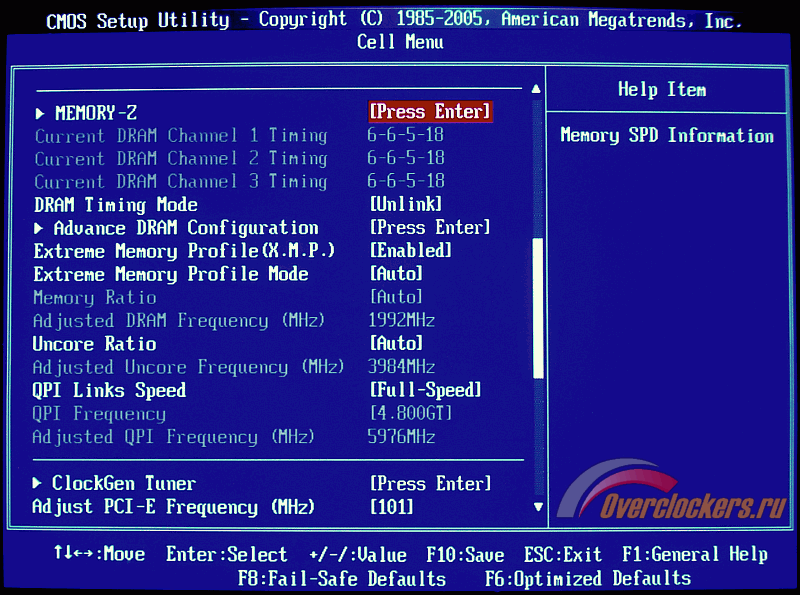This screenshot has width=800, height=595.
Task: Change Uncore Ratio [Auto] value
Action: (x=396, y=343)
